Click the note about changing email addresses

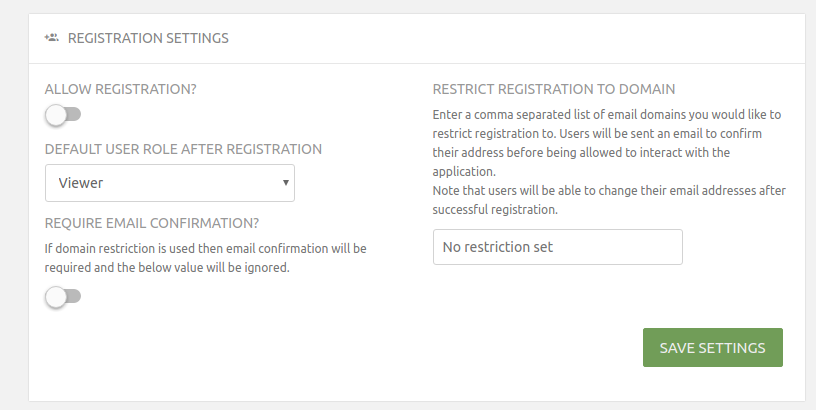point(606,200)
